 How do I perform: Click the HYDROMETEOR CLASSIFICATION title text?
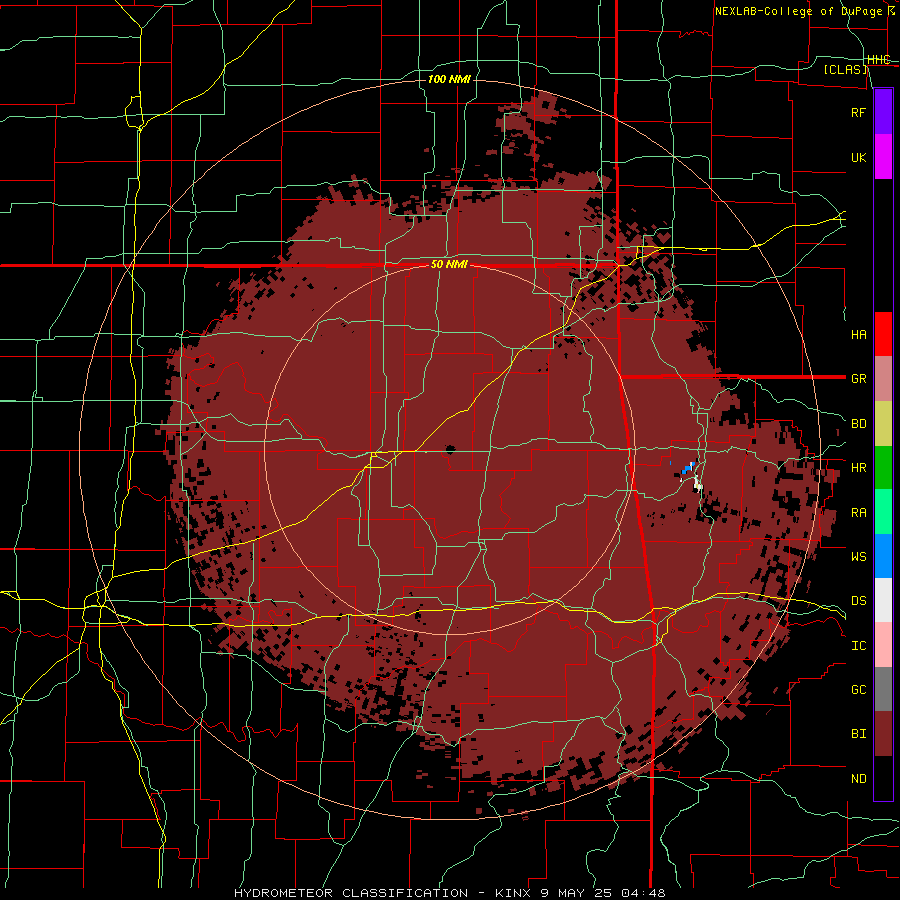(x=351, y=893)
